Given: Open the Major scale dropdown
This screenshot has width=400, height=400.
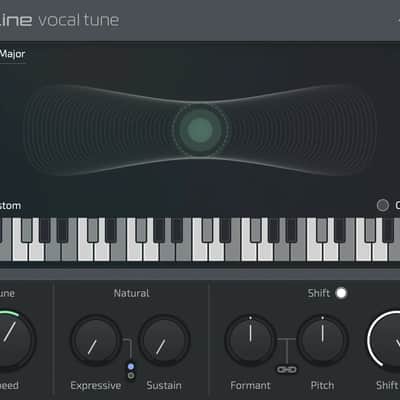Looking at the screenshot, I should tap(13, 54).
